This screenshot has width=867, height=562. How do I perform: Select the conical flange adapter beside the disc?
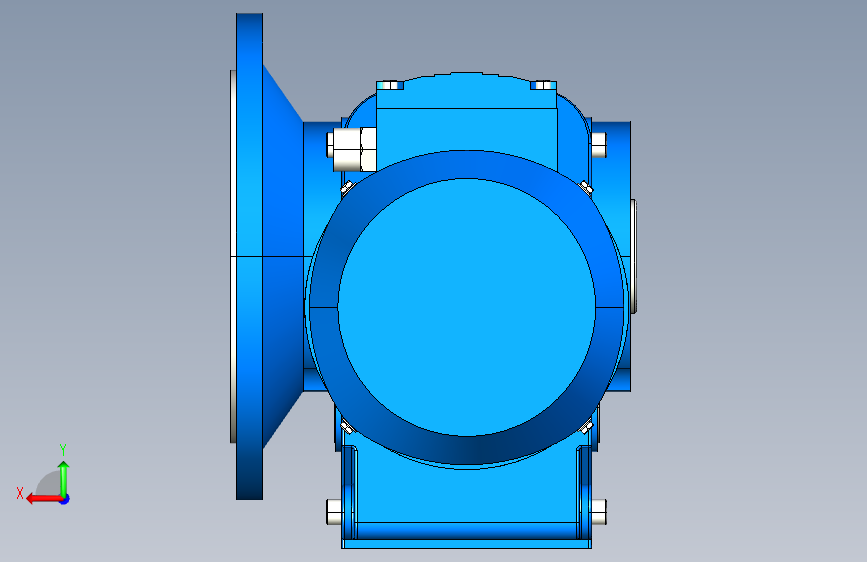[x=282, y=257]
